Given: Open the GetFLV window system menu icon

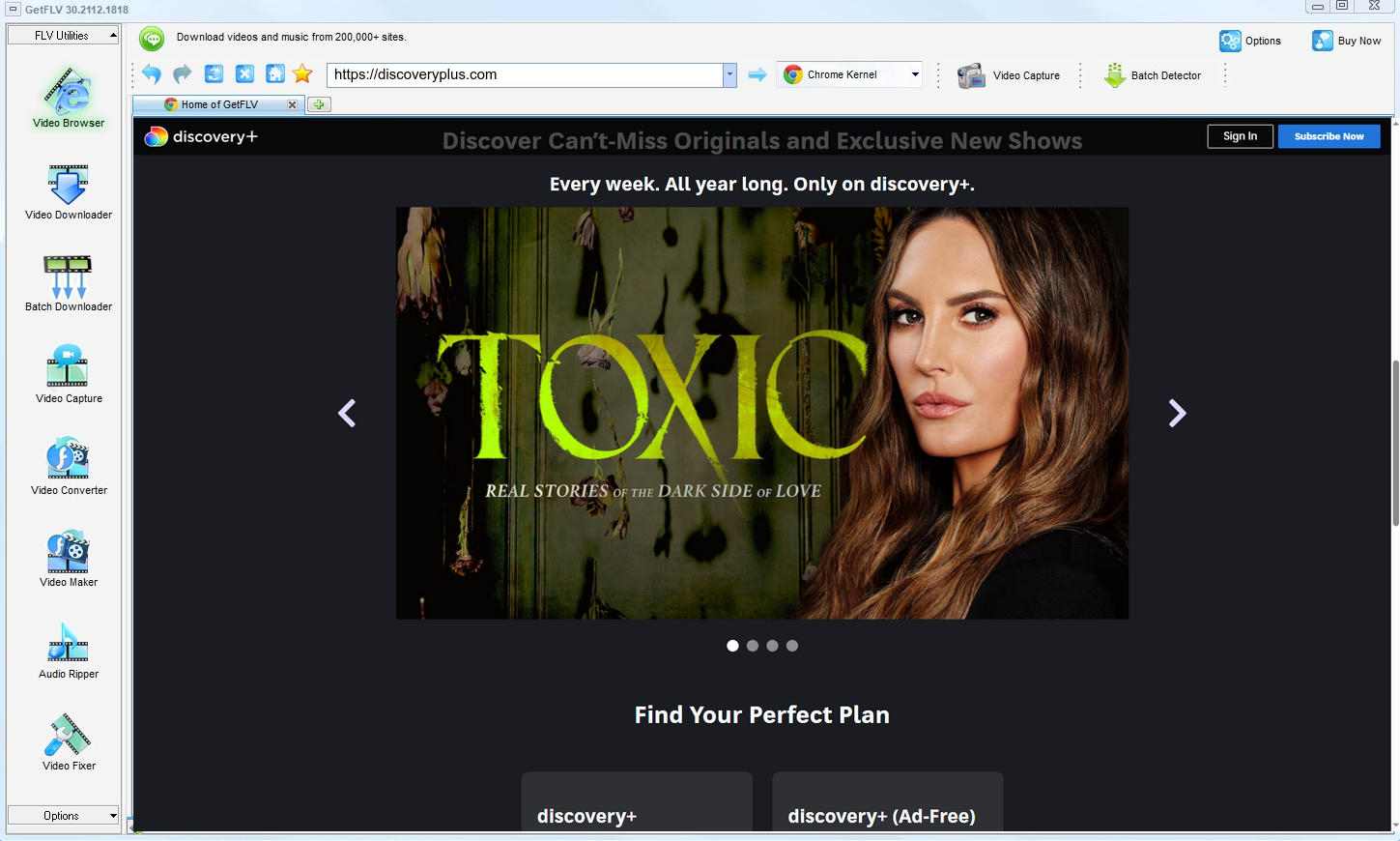Looking at the screenshot, I should coord(13,9).
